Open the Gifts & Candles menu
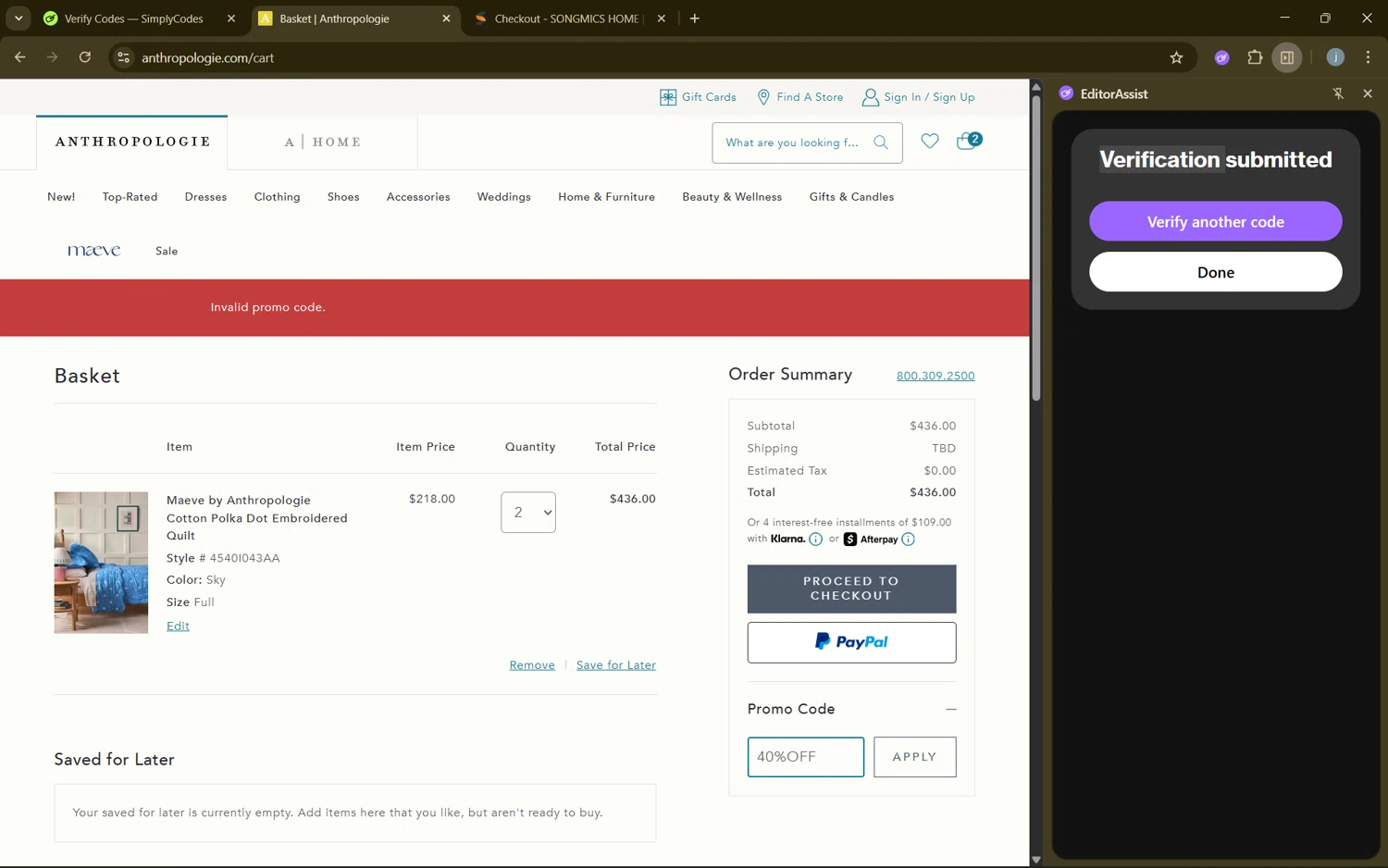The height and width of the screenshot is (868, 1388). pyautogui.click(x=851, y=197)
